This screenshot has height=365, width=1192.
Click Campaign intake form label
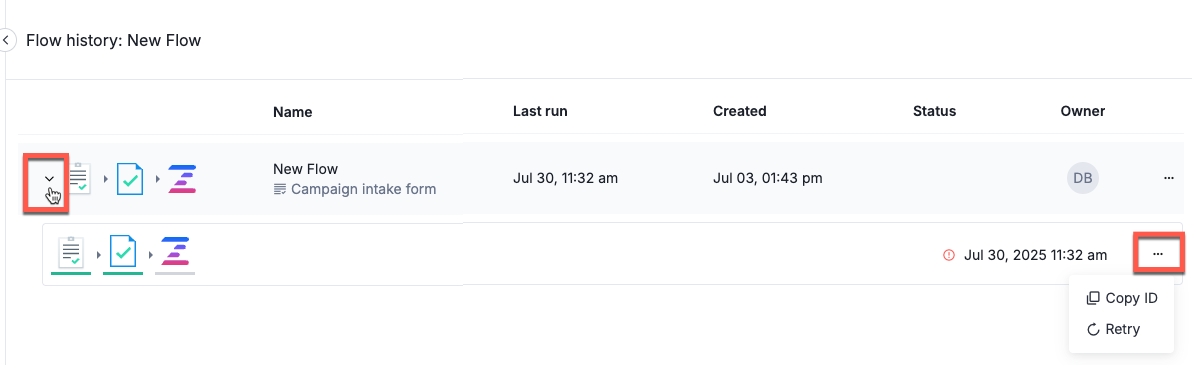[363, 189]
